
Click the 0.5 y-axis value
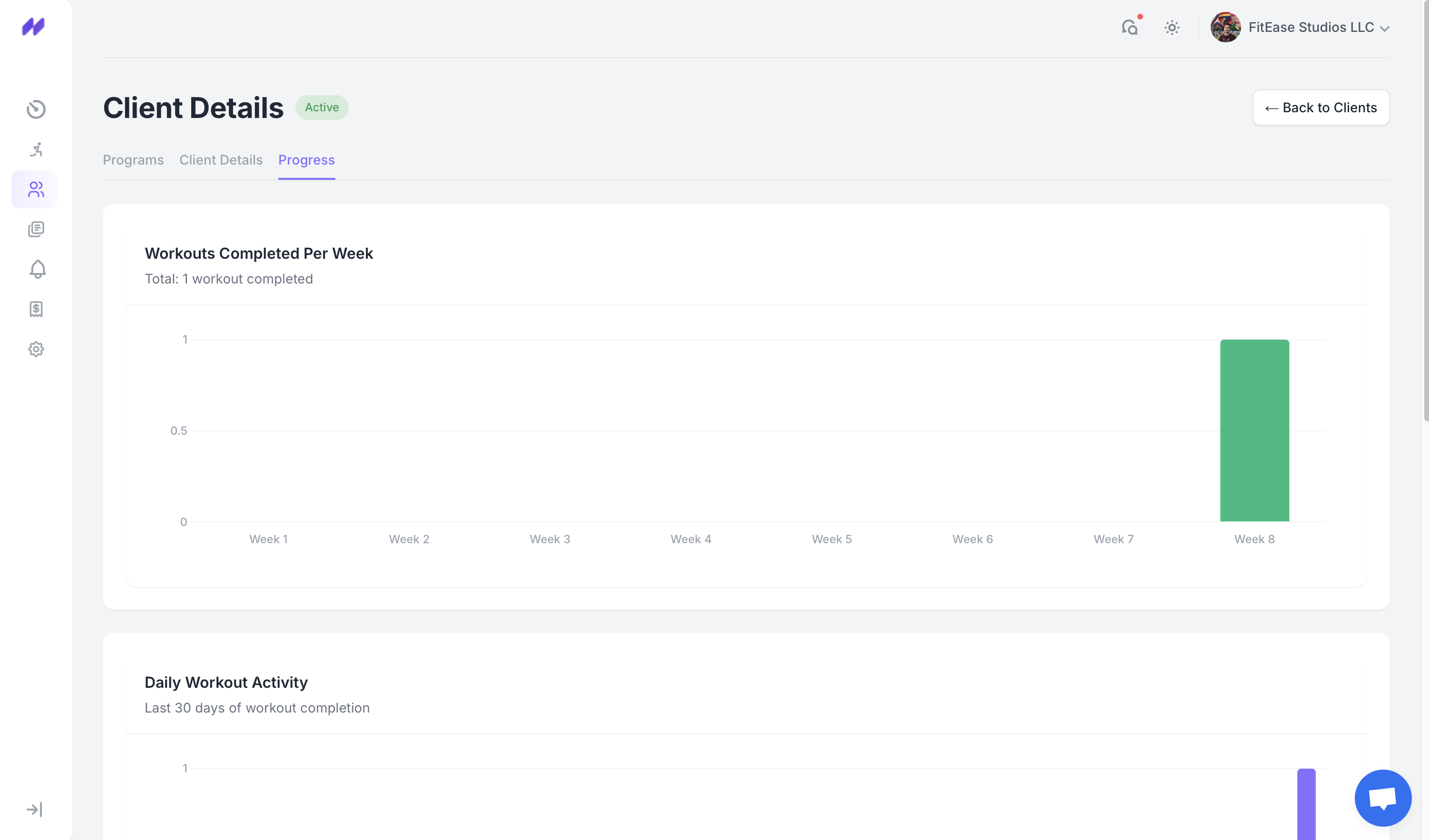click(178, 430)
